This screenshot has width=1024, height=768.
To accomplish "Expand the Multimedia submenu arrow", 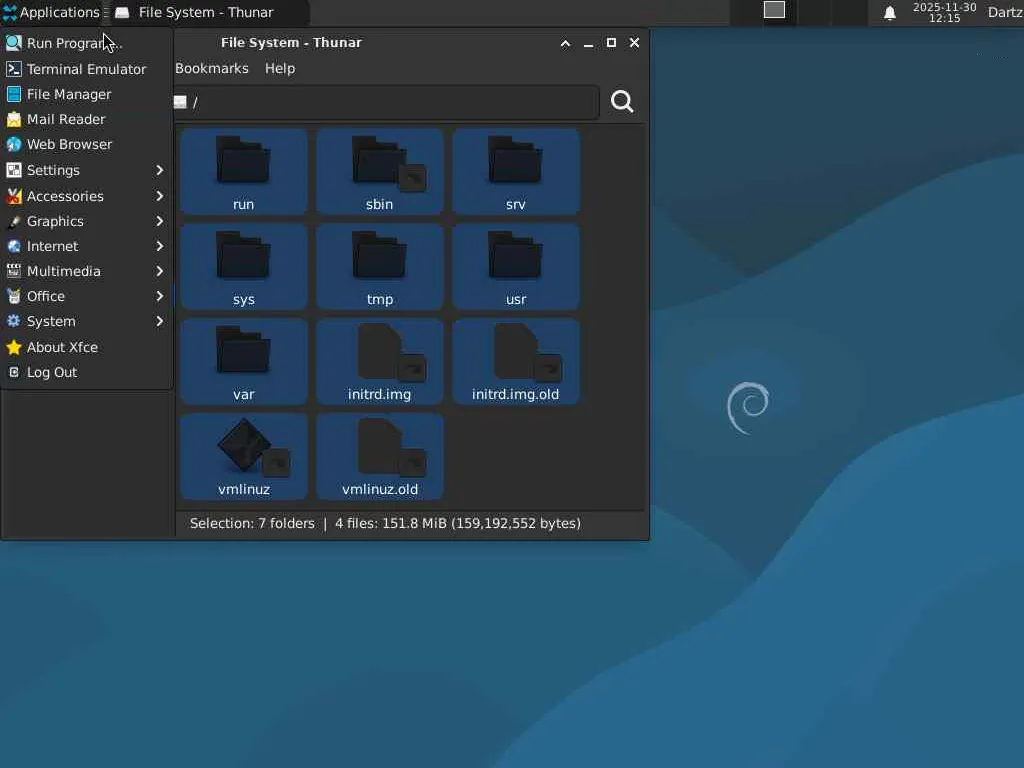I will [159, 271].
